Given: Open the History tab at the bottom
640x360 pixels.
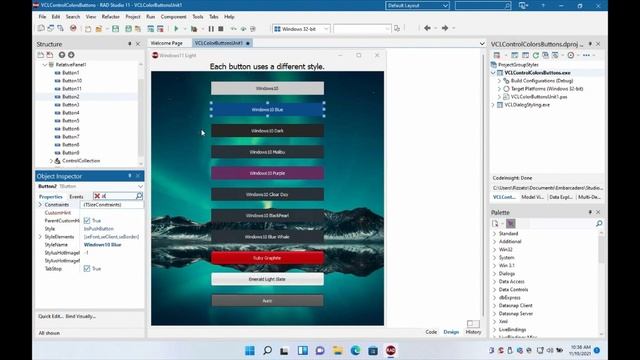Looking at the screenshot, I should 473,332.
